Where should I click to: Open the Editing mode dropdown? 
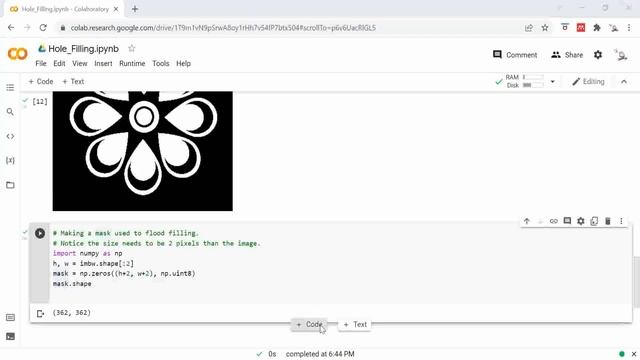click(x=588, y=82)
